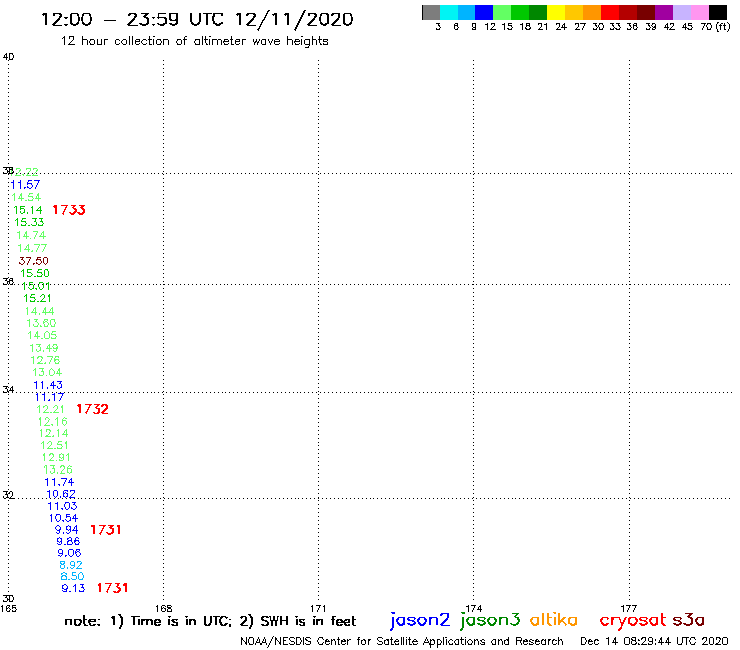The image size is (740, 650).
Task: Click the 171 longitude axis label
Action: [319, 608]
